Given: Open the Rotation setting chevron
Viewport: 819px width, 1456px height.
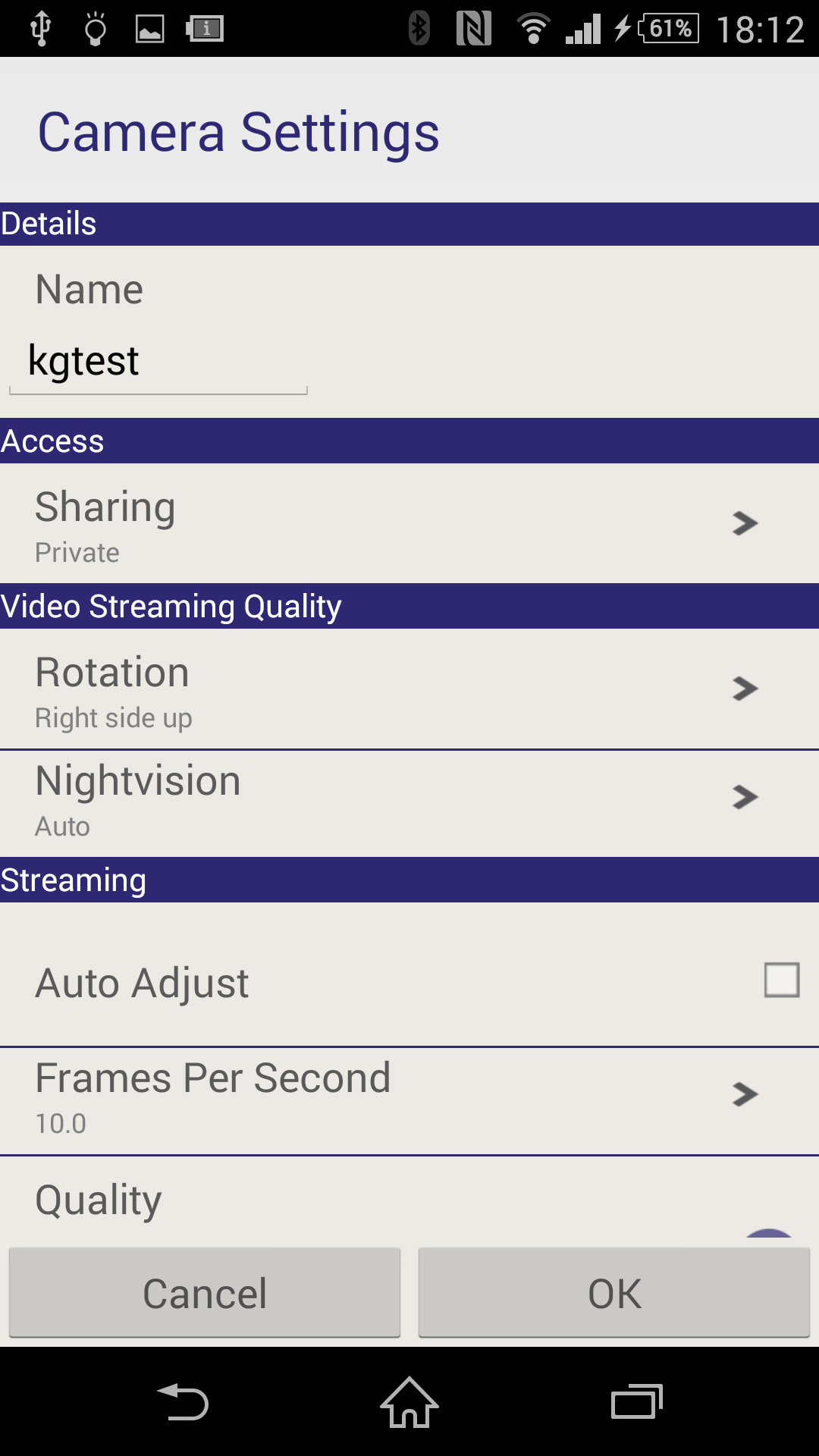Looking at the screenshot, I should pos(745,689).
